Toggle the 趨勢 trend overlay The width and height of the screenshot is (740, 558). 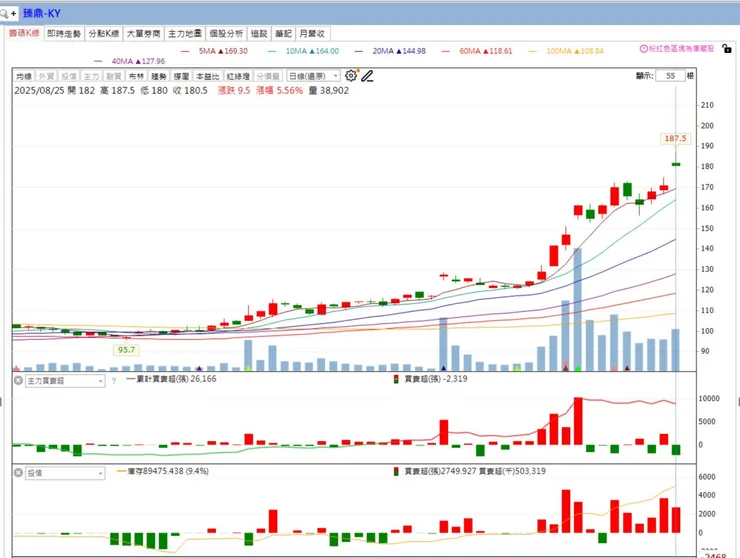pos(159,76)
